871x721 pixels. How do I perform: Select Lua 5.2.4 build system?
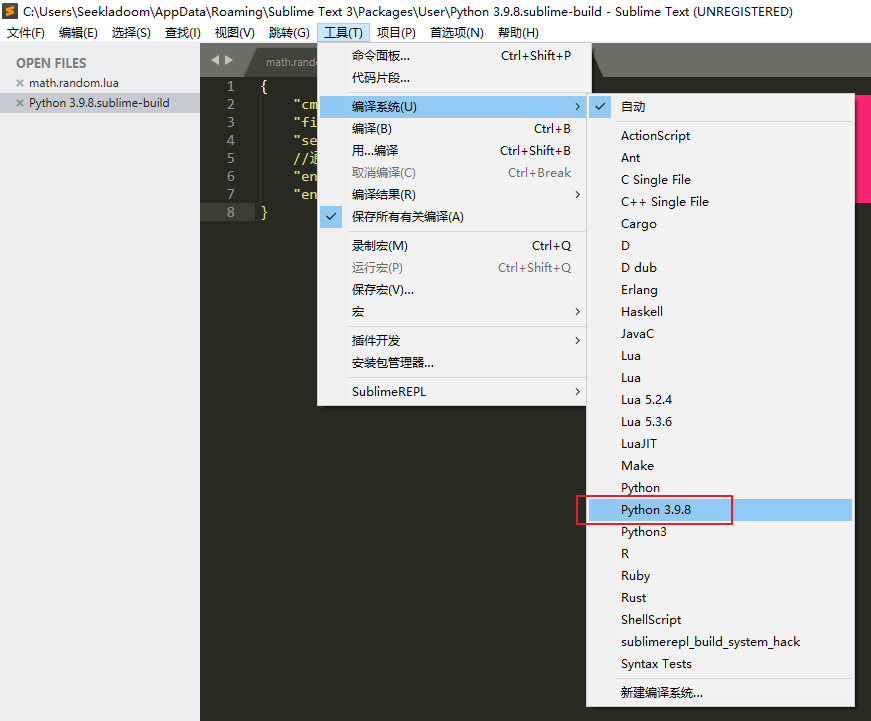tap(720, 400)
